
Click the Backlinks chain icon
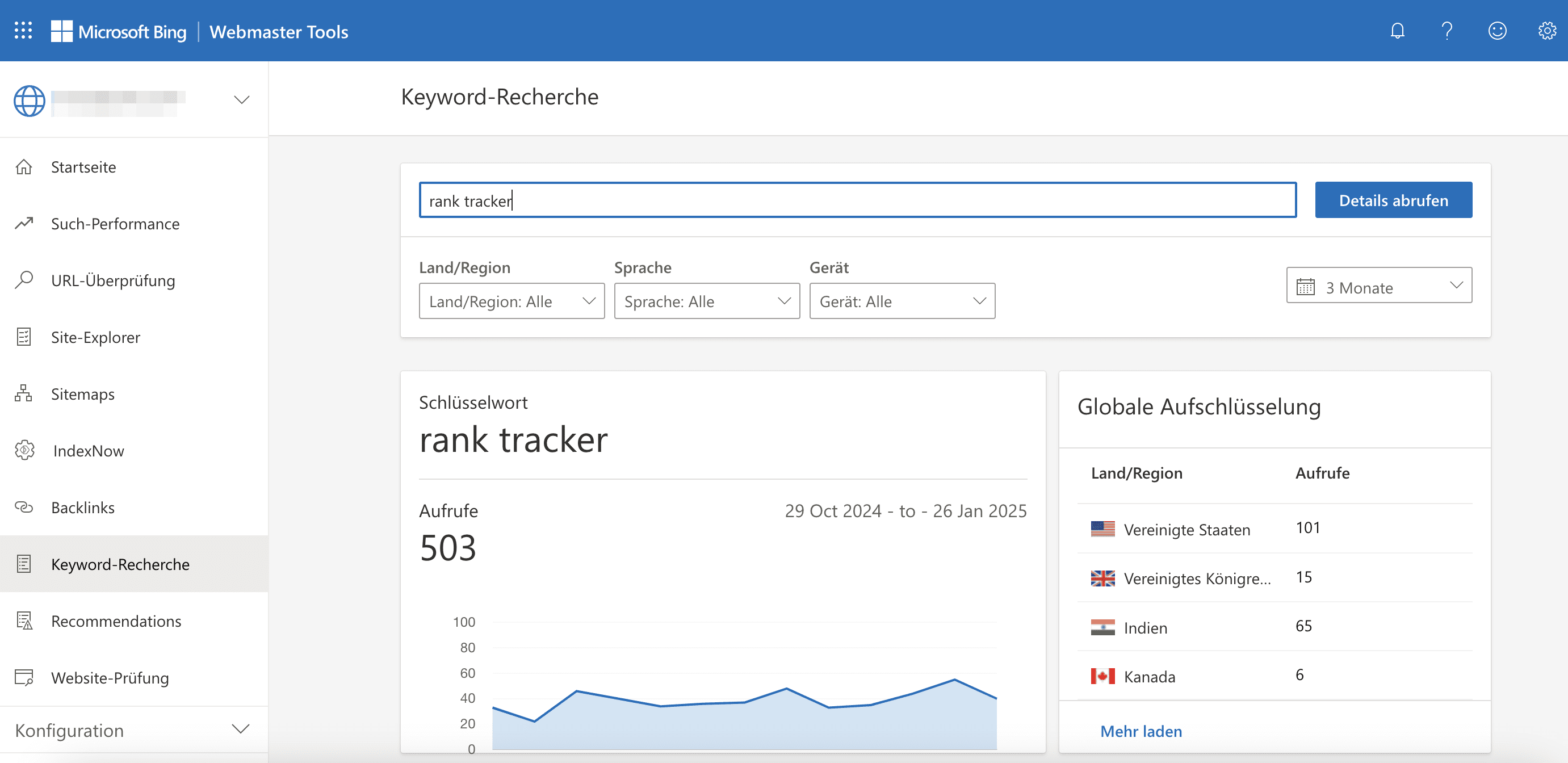pyautogui.click(x=24, y=506)
